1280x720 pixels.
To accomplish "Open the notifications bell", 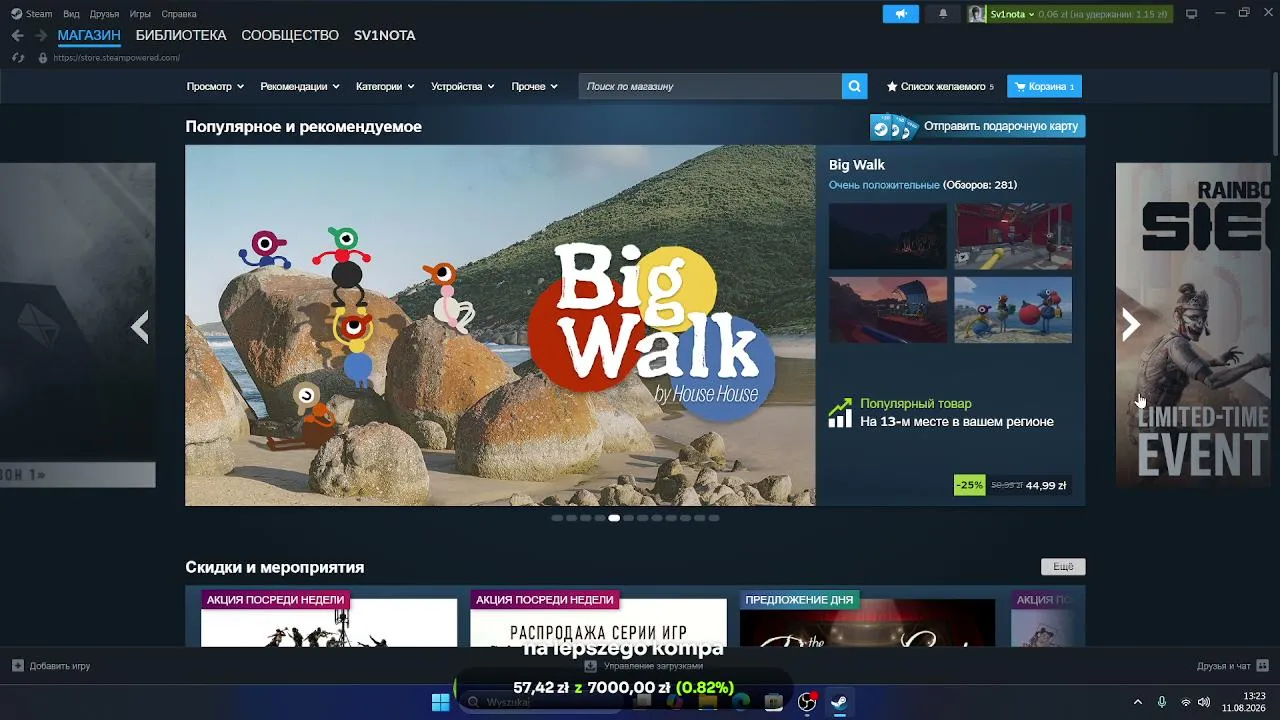I will [943, 14].
